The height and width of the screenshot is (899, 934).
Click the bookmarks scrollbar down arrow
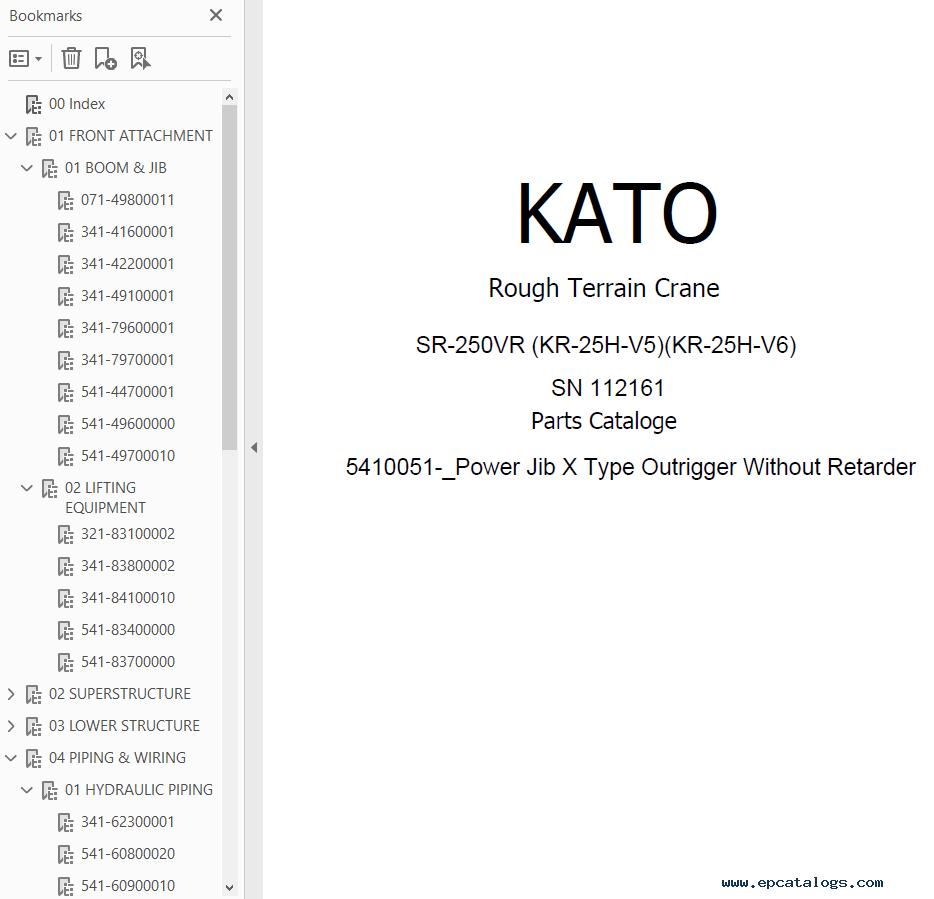coord(229,888)
